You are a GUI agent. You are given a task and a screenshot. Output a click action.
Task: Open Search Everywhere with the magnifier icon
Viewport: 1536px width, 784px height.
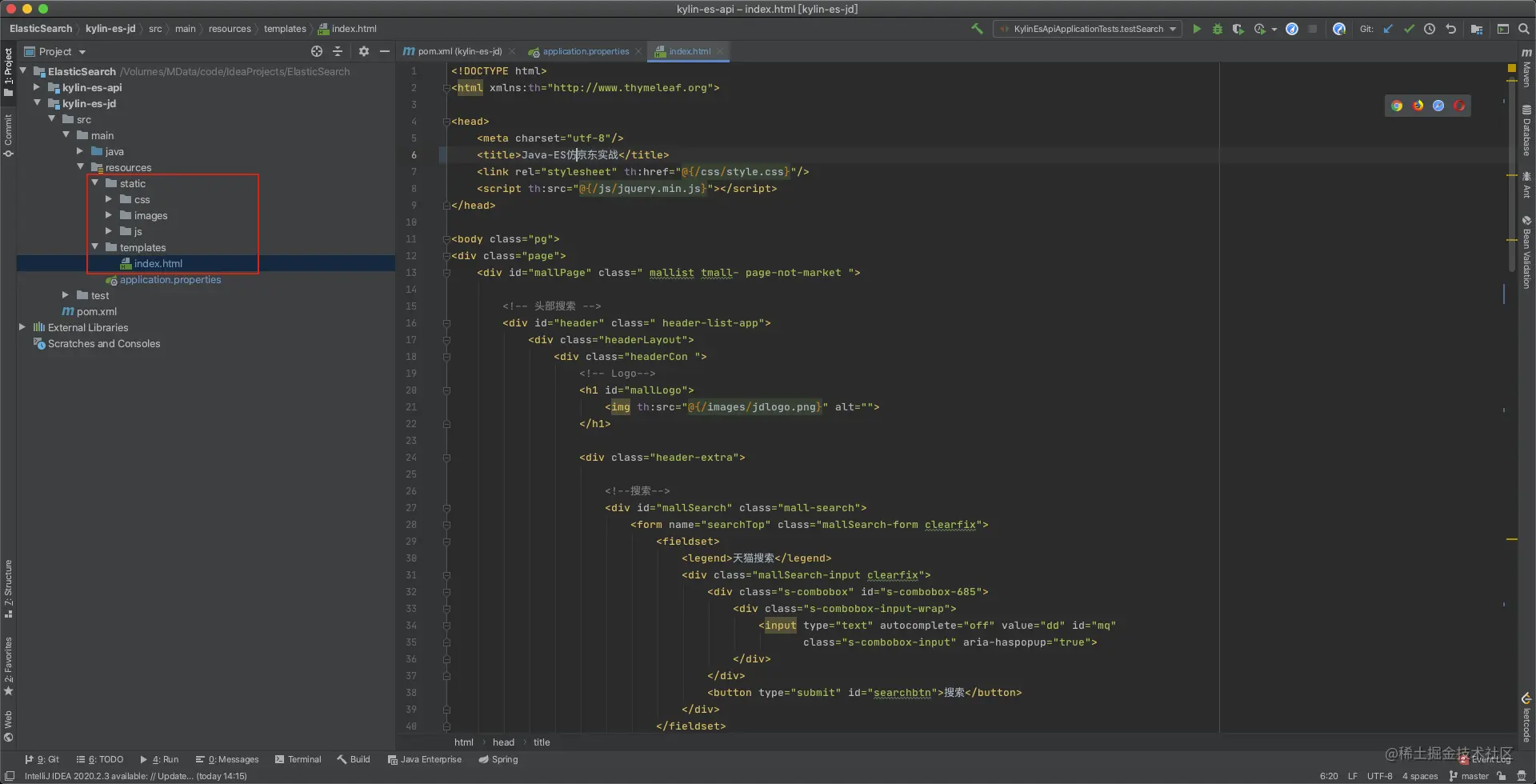tap(1524, 29)
